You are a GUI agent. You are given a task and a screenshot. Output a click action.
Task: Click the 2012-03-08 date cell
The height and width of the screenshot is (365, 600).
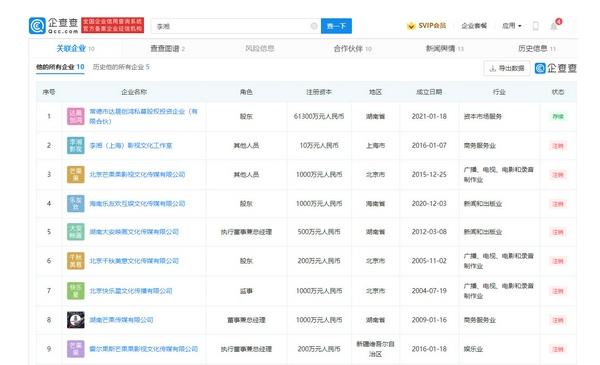[429, 232]
